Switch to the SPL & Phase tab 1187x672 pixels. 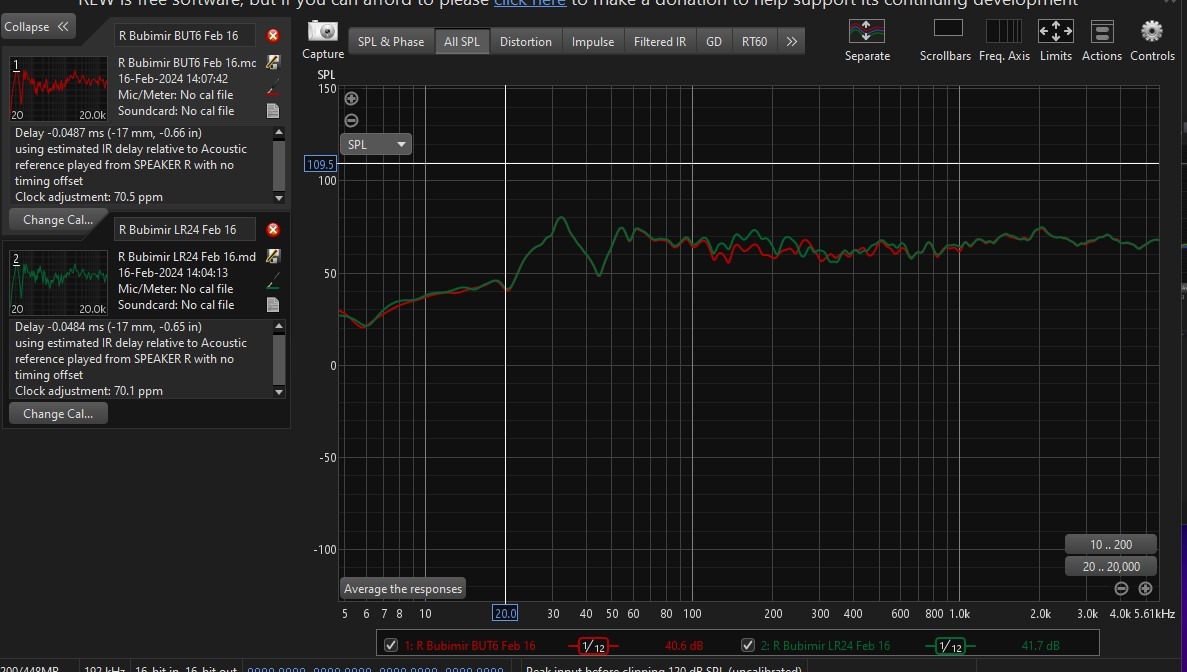click(x=391, y=42)
